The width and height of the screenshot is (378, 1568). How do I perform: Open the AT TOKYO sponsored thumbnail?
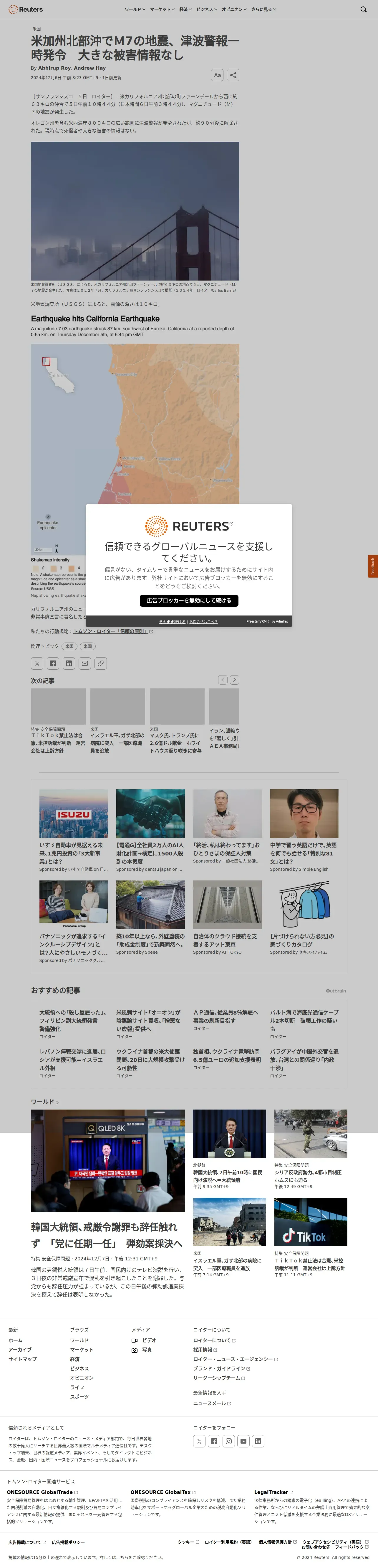pyautogui.click(x=227, y=905)
